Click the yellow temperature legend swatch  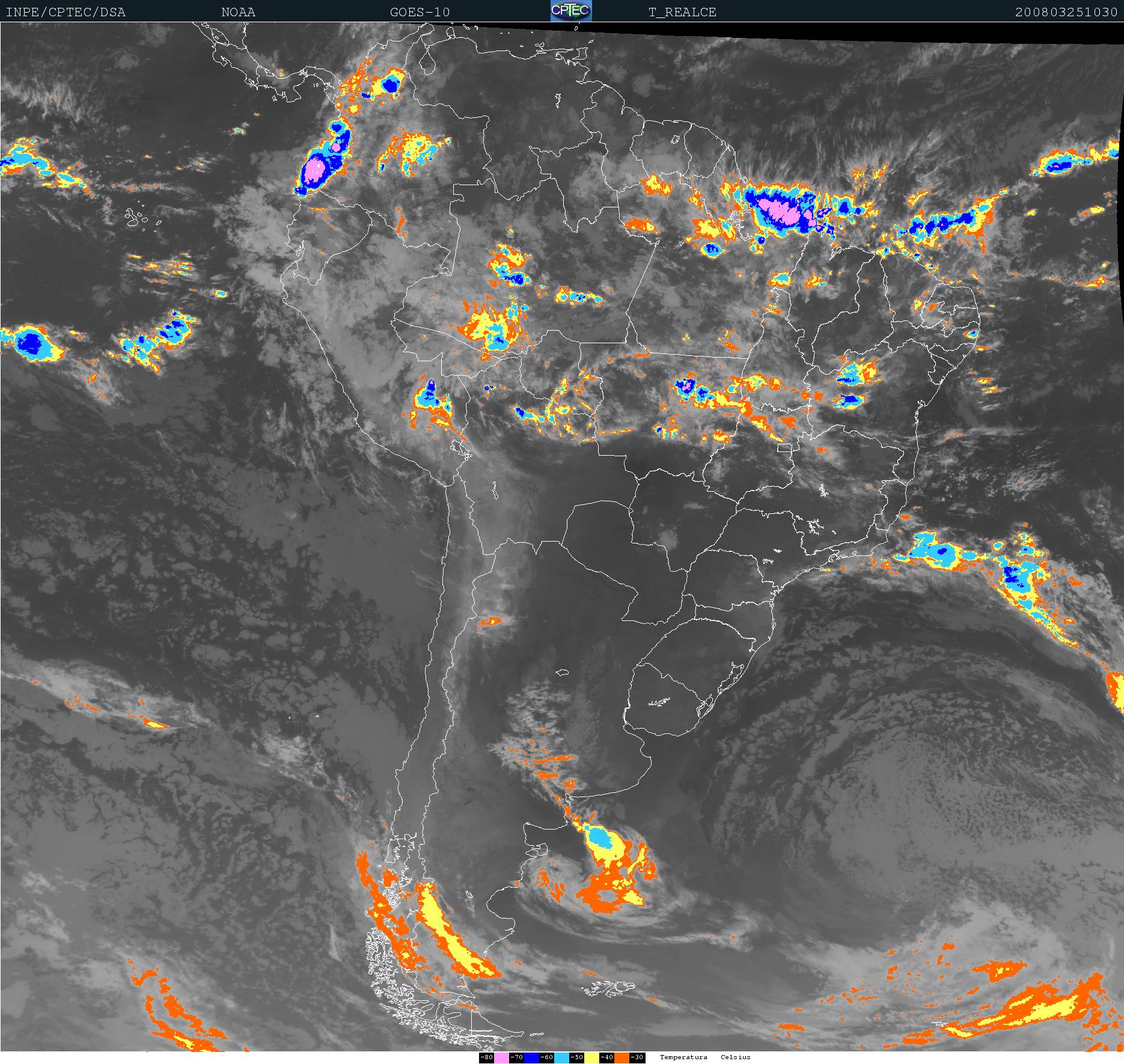[x=591, y=1057]
